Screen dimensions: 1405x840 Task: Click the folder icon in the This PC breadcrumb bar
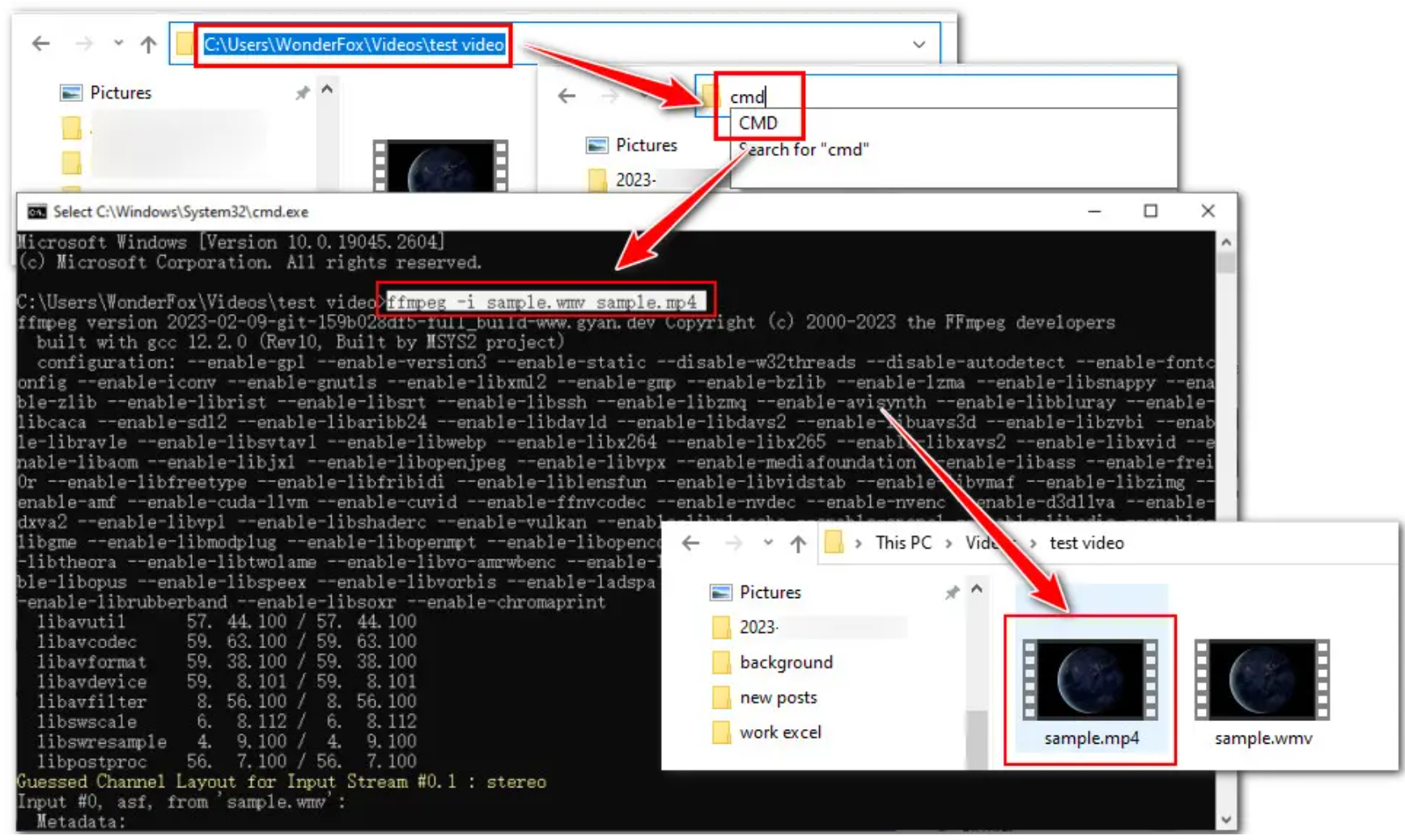click(x=834, y=542)
